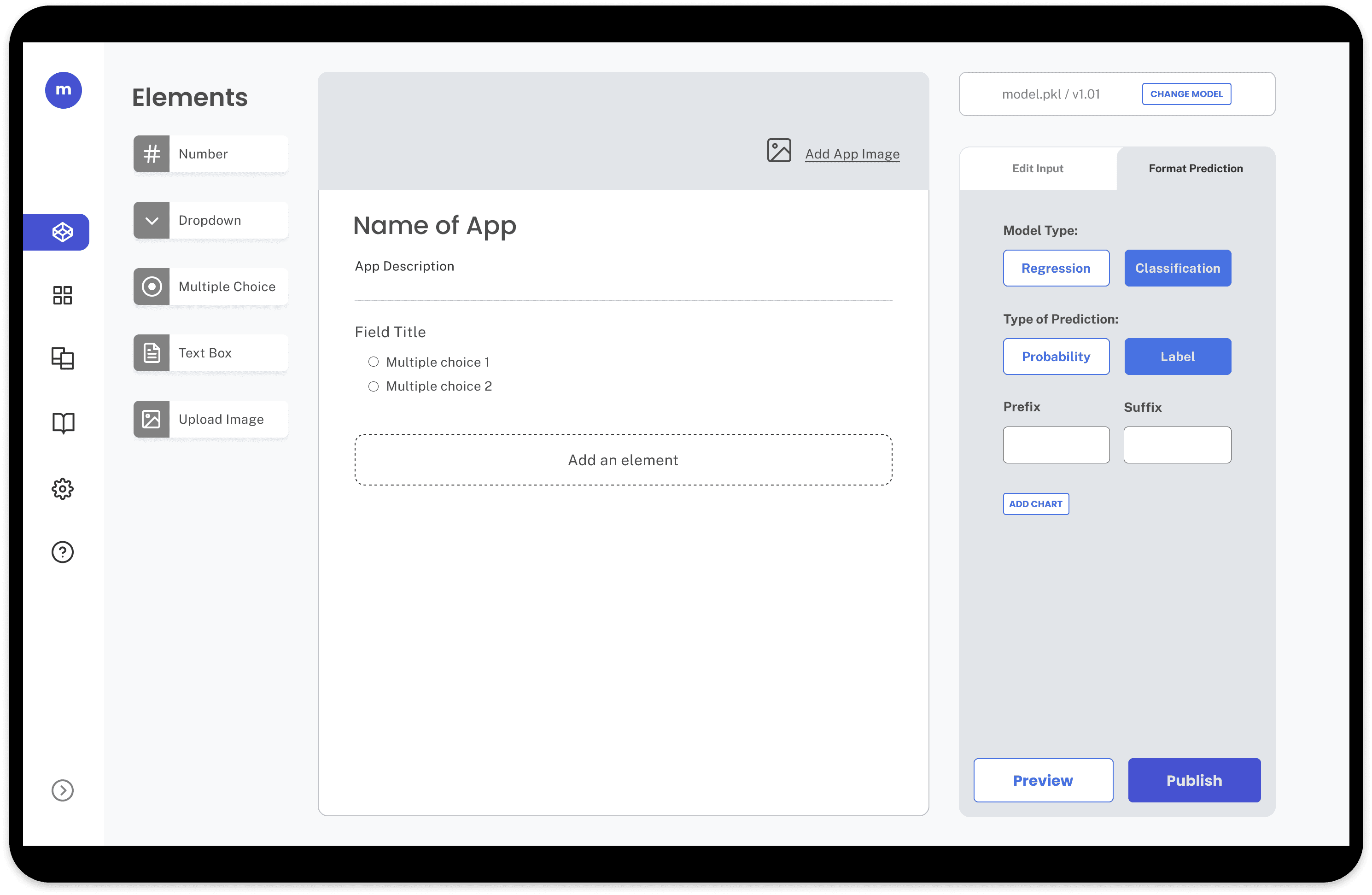Viewport: 1372px width, 895px height.
Task: Click the overlapping layers sidebar icon
Action: click(62, 359)
